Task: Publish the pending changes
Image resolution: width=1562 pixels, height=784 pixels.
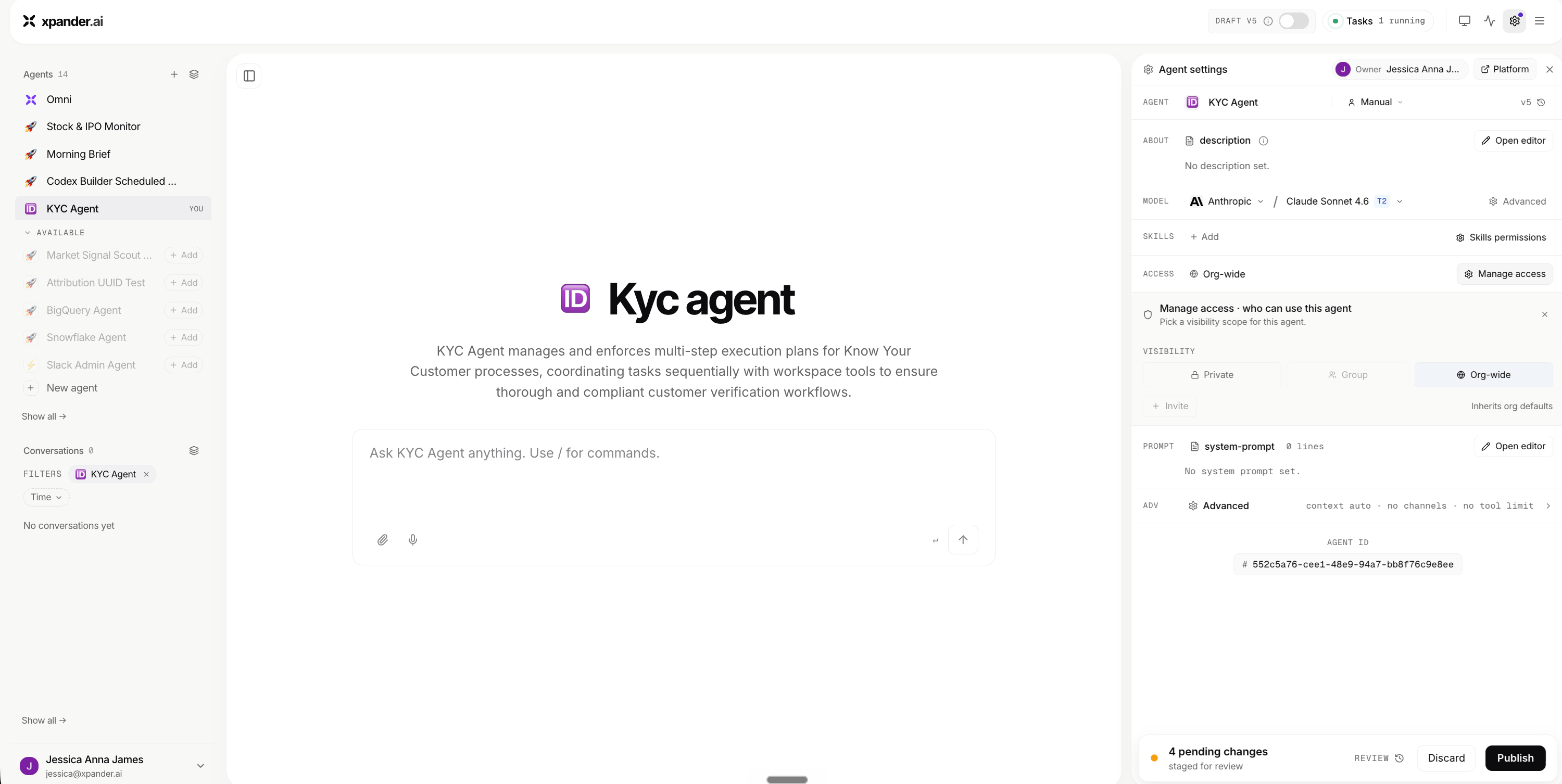Action: 1515,758
